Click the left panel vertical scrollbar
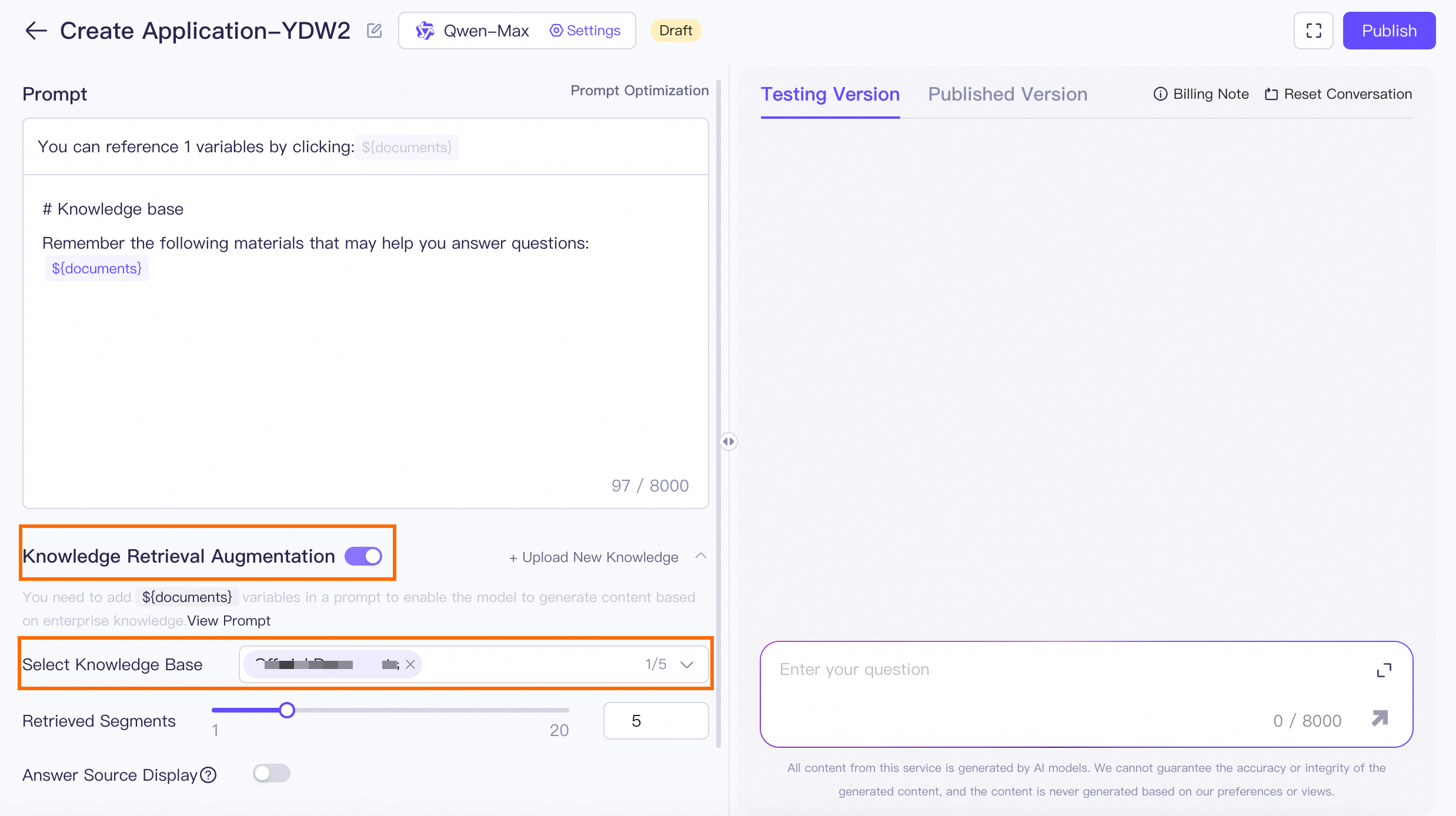The image size is (1456, 816). [x=719, y=414]
